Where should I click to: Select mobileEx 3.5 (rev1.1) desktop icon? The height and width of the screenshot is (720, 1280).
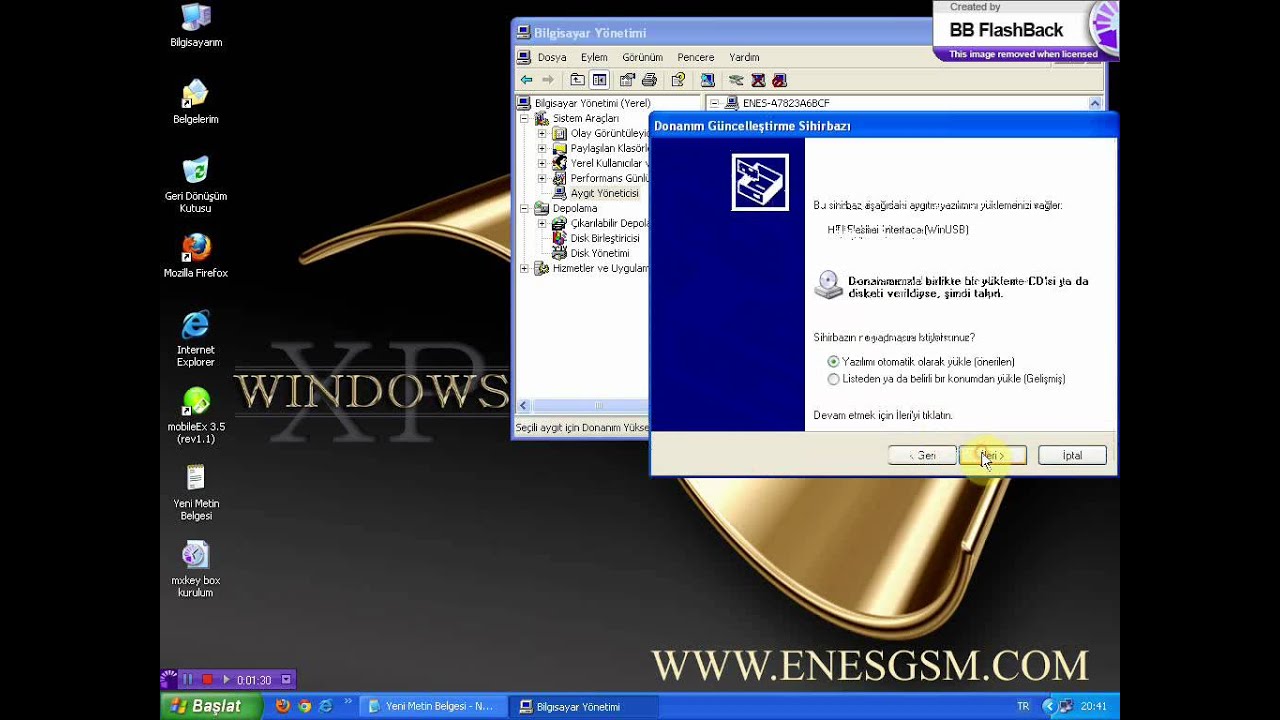click(196, 416)
